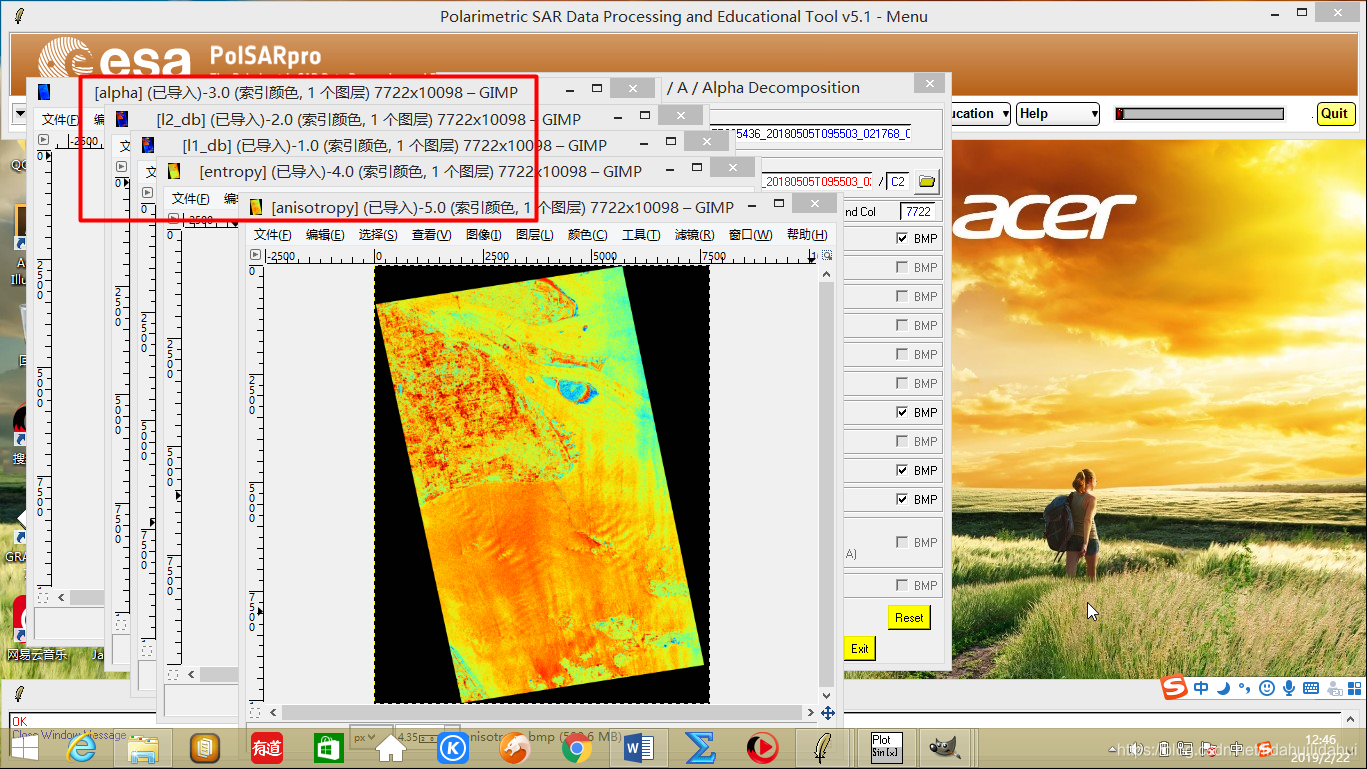The height and width of the screenshot is (769, 1367).
Task: Click the anisotropy window horizontal scrollbar
Action: point(541,713)
